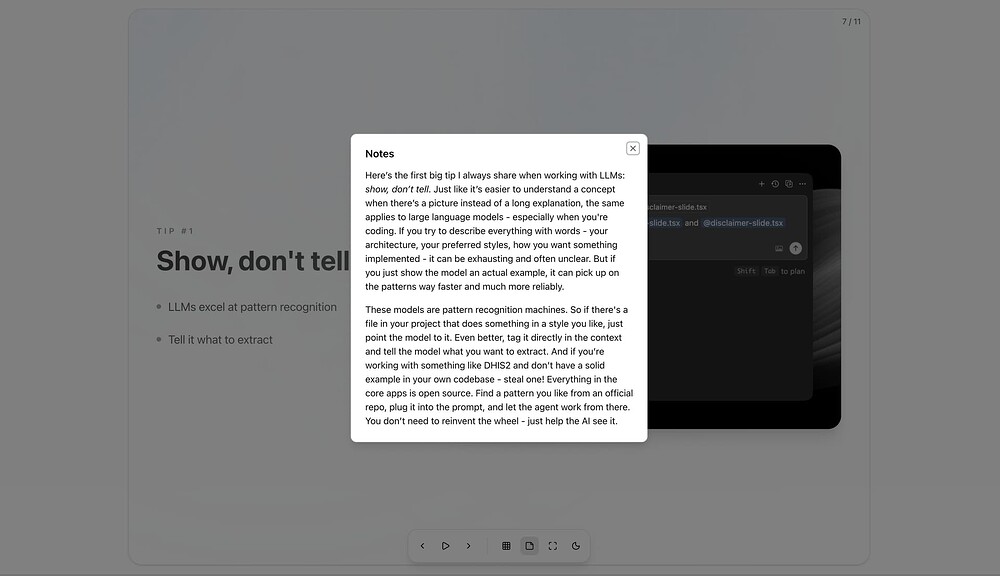
Task: Click the Tab key hint badge
Action: pos(770,271)
